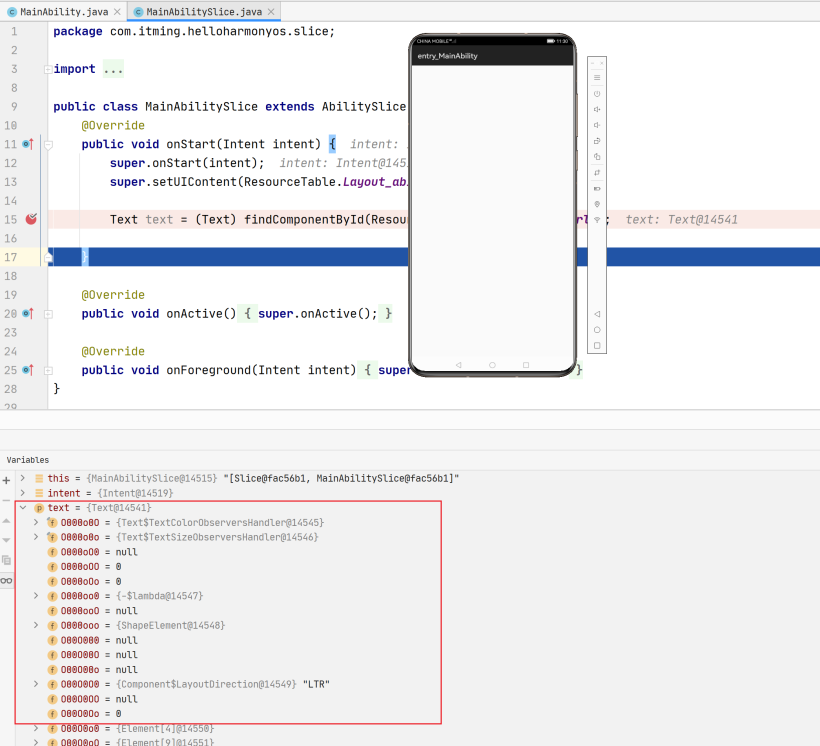Click the inline hint 'text: Text@14541'
This screenshot has height=746, width=820.
click(x=681, y=220)
